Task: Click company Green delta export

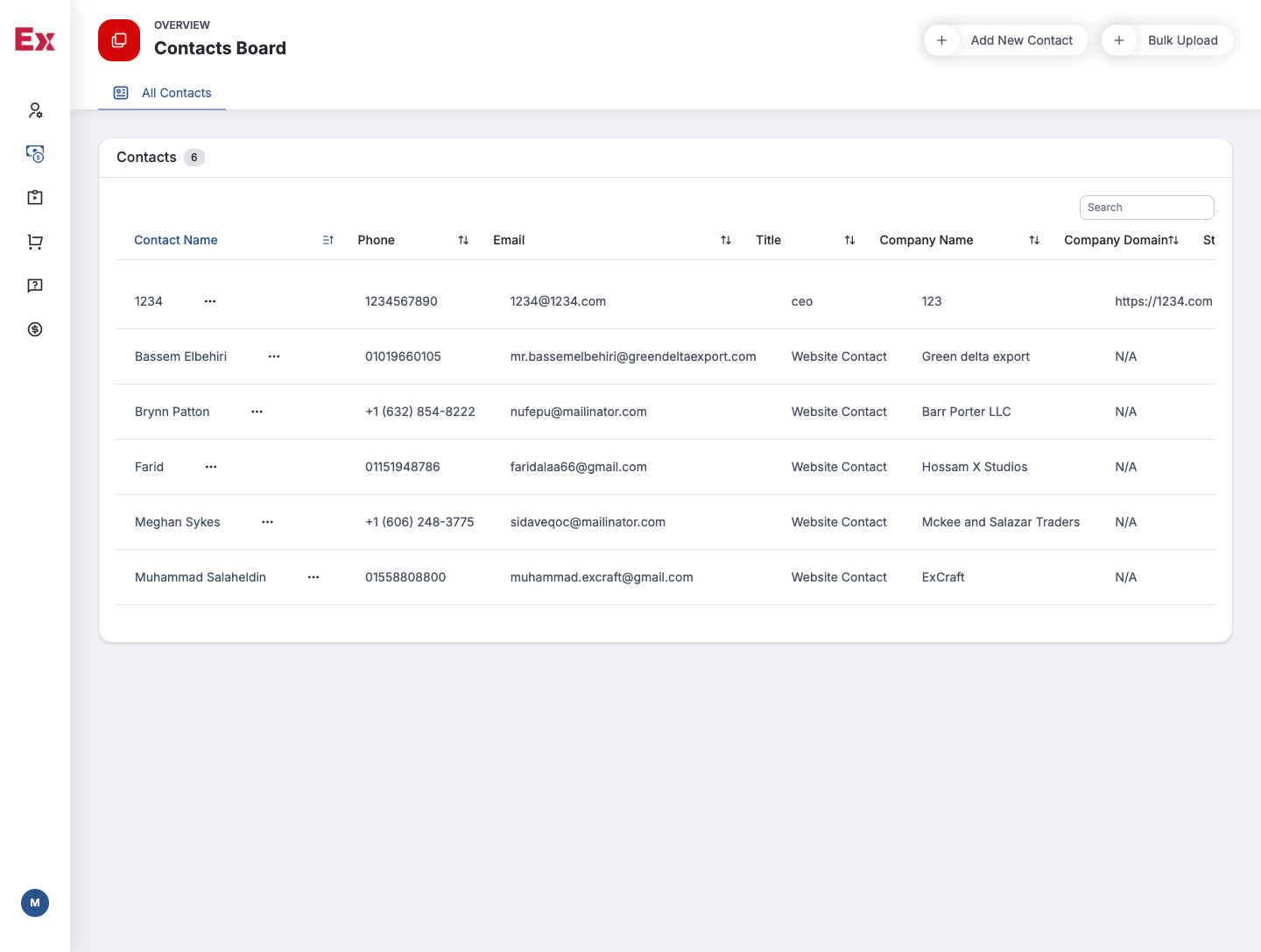Action: point(976,356)
